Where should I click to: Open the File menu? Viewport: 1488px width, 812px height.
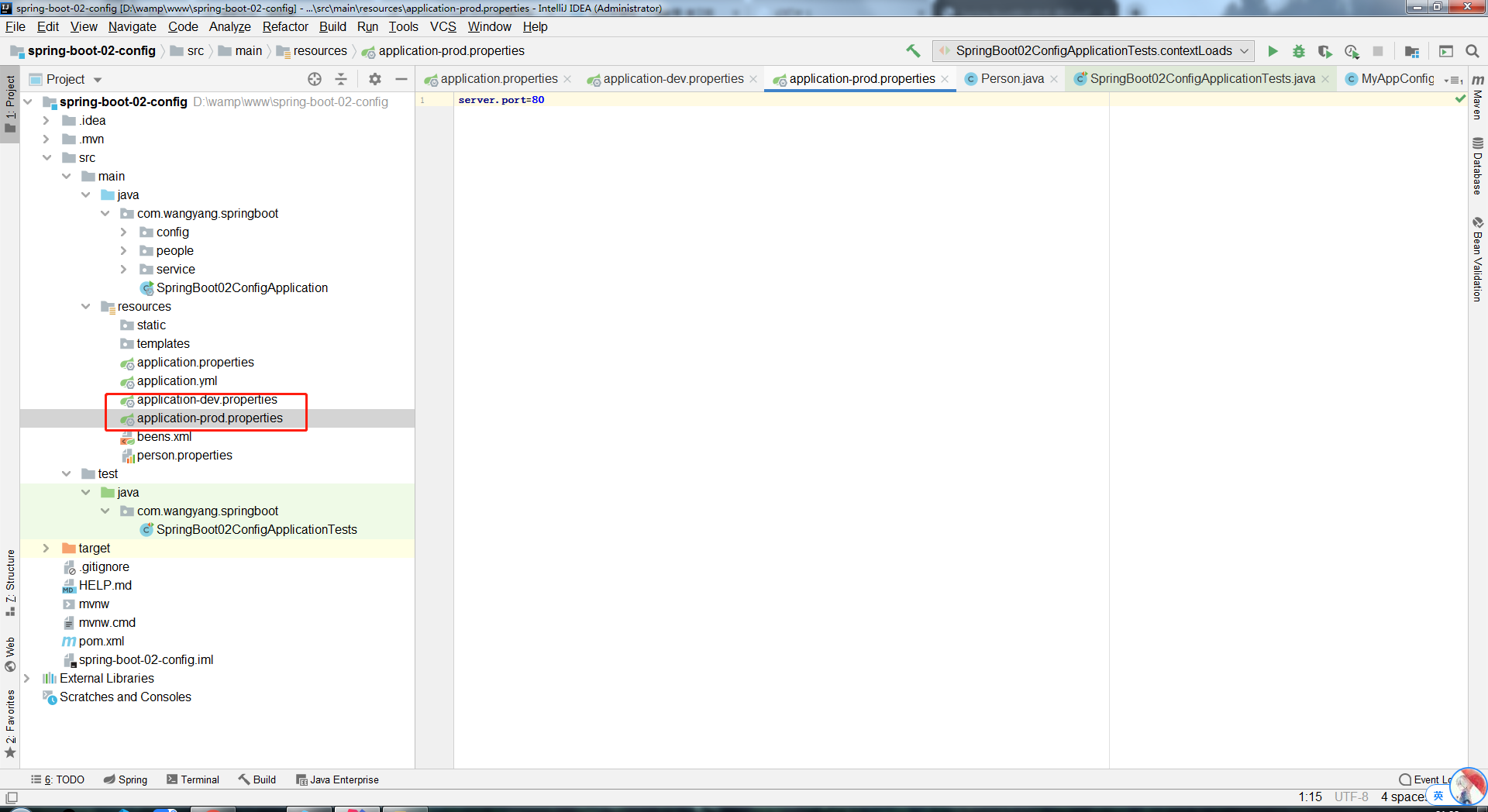(x=15, y=26)
